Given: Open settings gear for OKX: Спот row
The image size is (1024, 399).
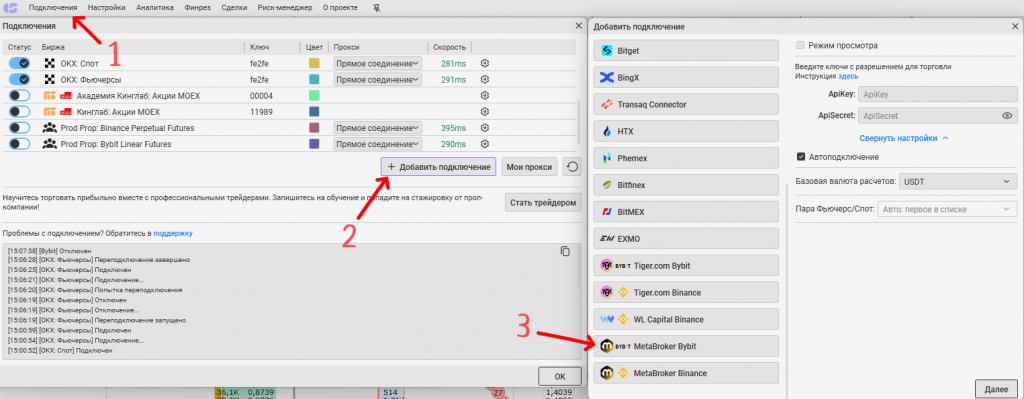Looking at the screenshot, I should [x=485, y=63].
